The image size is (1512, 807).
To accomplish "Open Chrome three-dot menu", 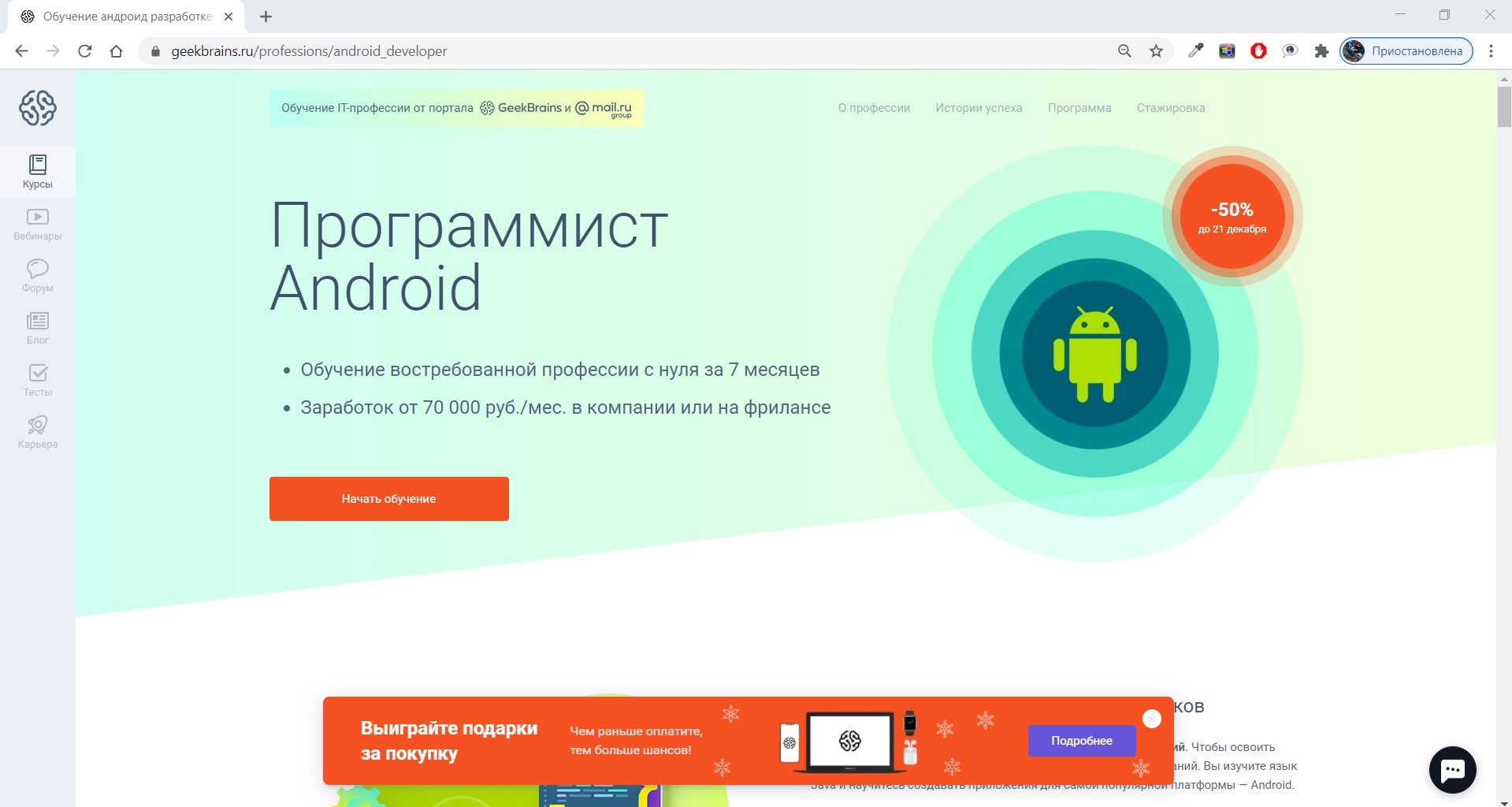I will 1491,51.
